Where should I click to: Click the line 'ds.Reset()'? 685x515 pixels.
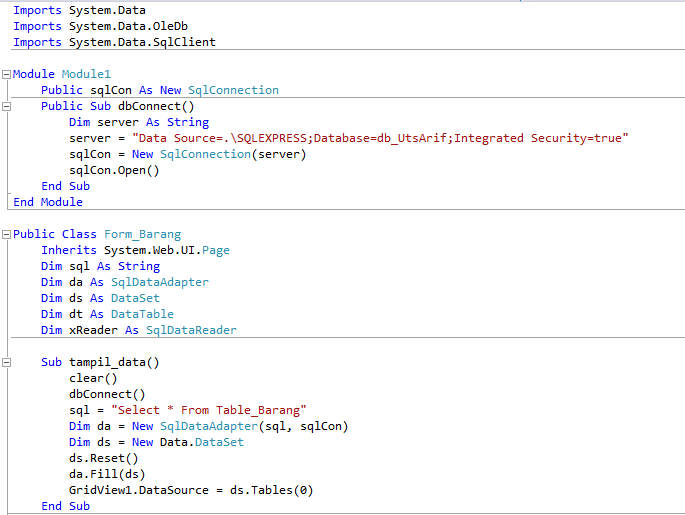(104, 459)
